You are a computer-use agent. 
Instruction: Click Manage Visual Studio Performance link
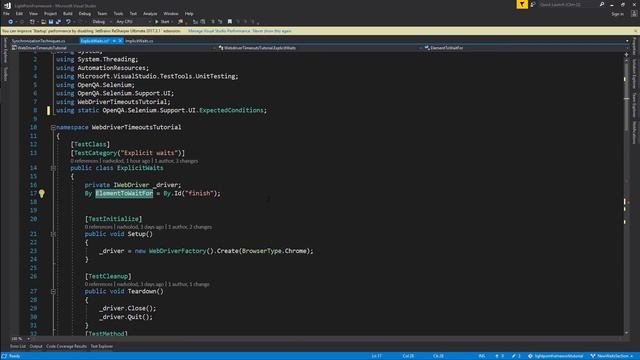click(x=219, y=31)
